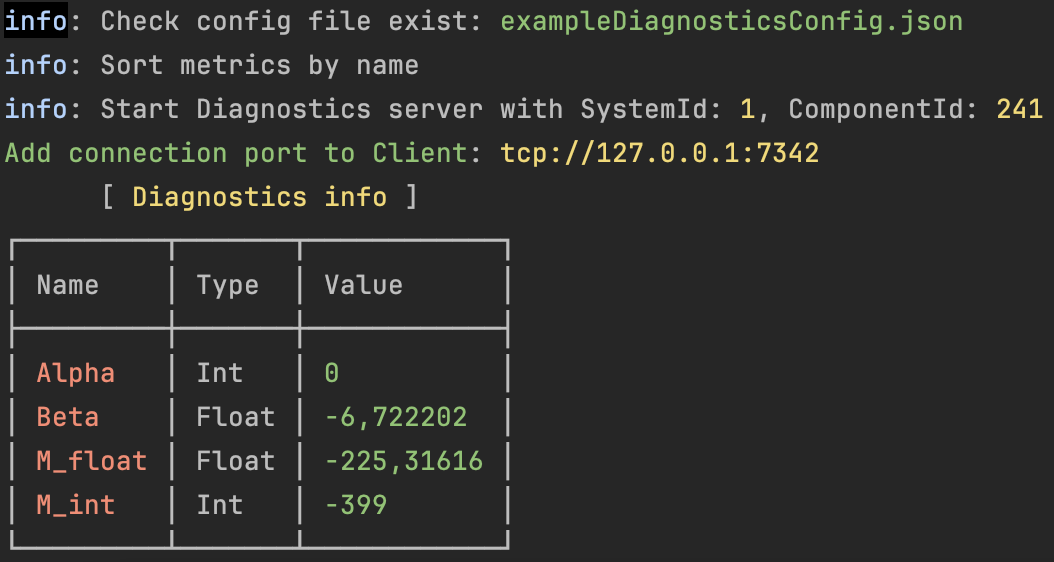Select the Alpha metric name
The height and width of the screenshot is (562, 1054).
(x=76, y=373)
